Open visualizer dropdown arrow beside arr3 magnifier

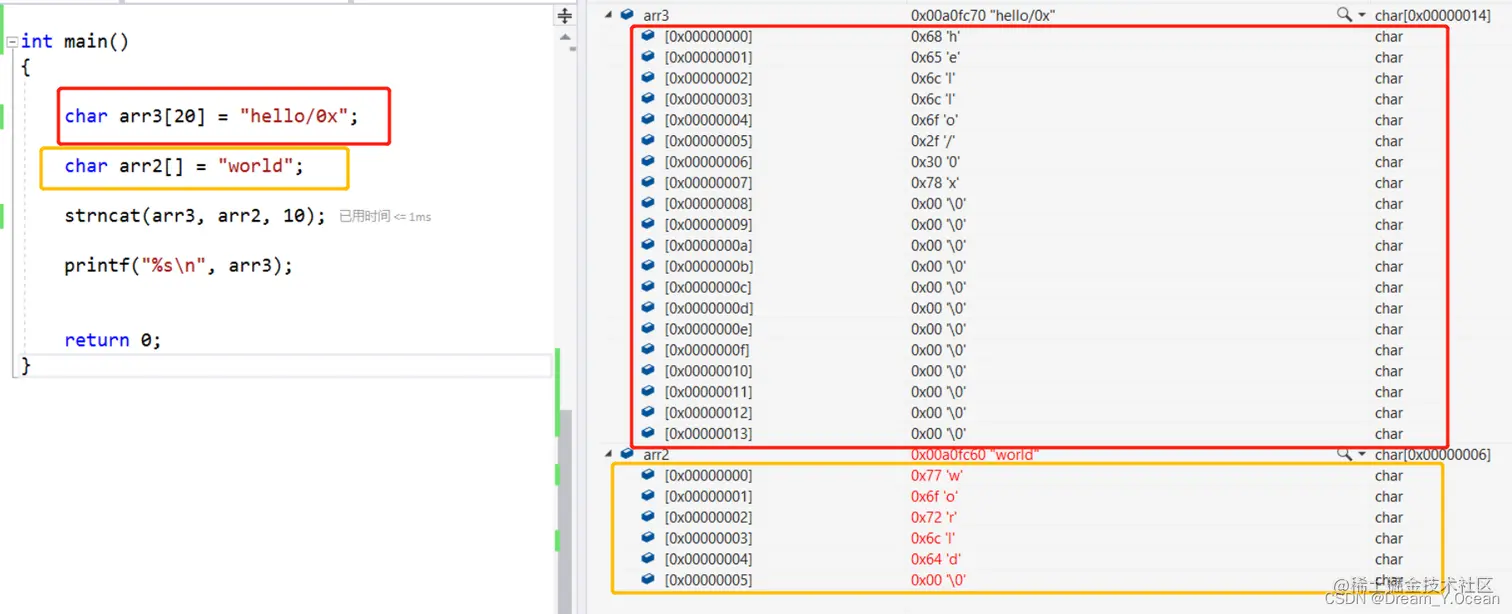point(1362,15)
